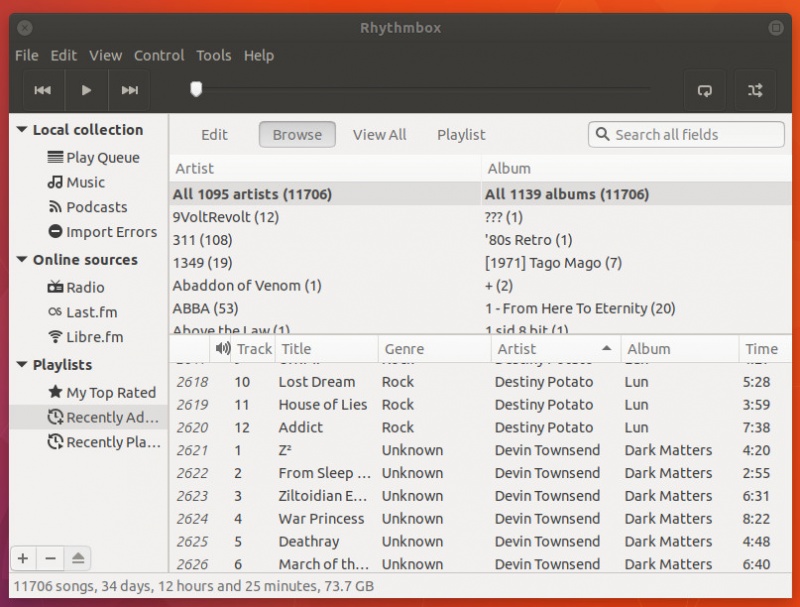Skip to the next track
This screenshot has width=800, height=607.
[x=129, y=90]
